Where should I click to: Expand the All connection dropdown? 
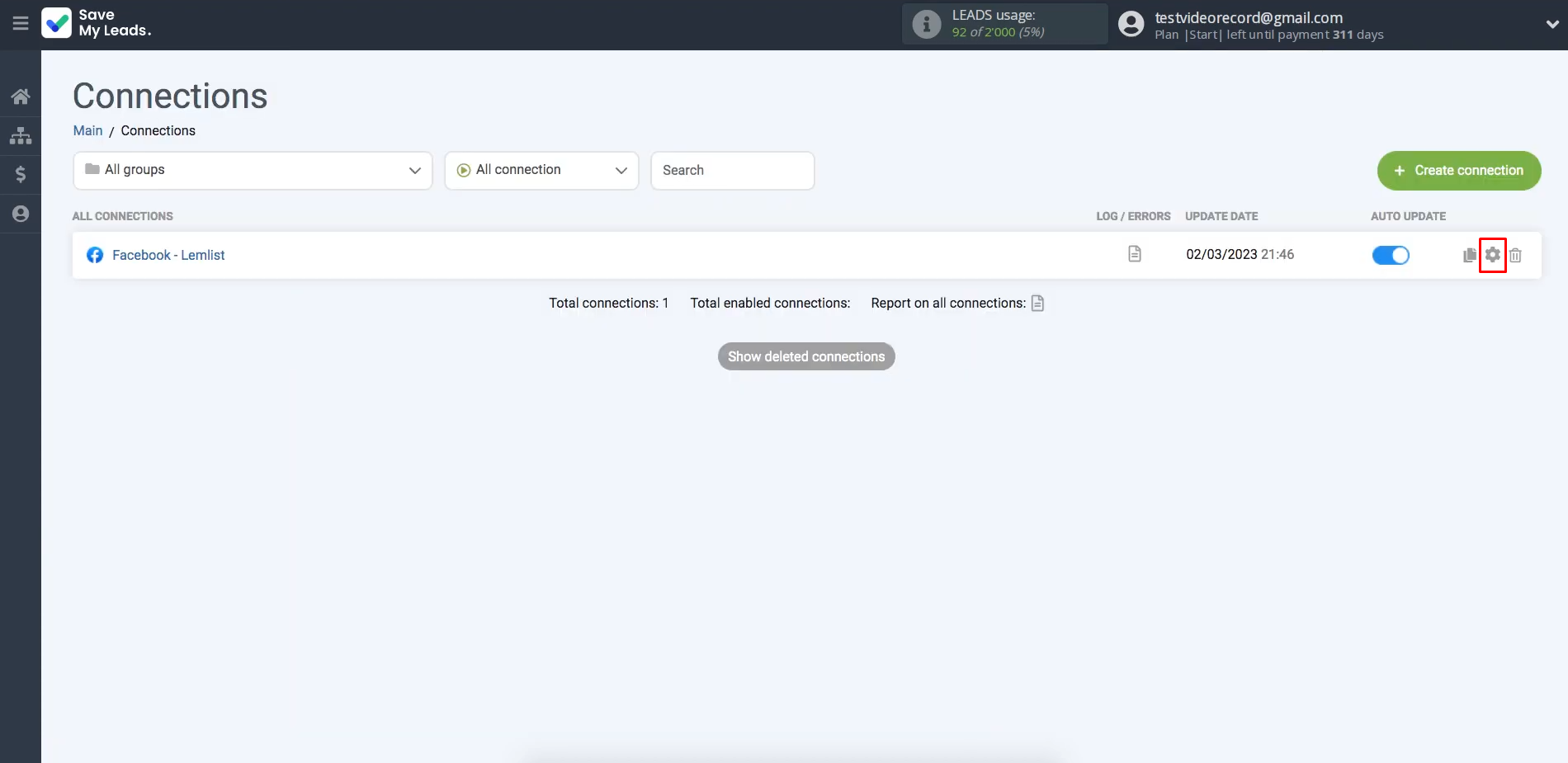(541, 170)
